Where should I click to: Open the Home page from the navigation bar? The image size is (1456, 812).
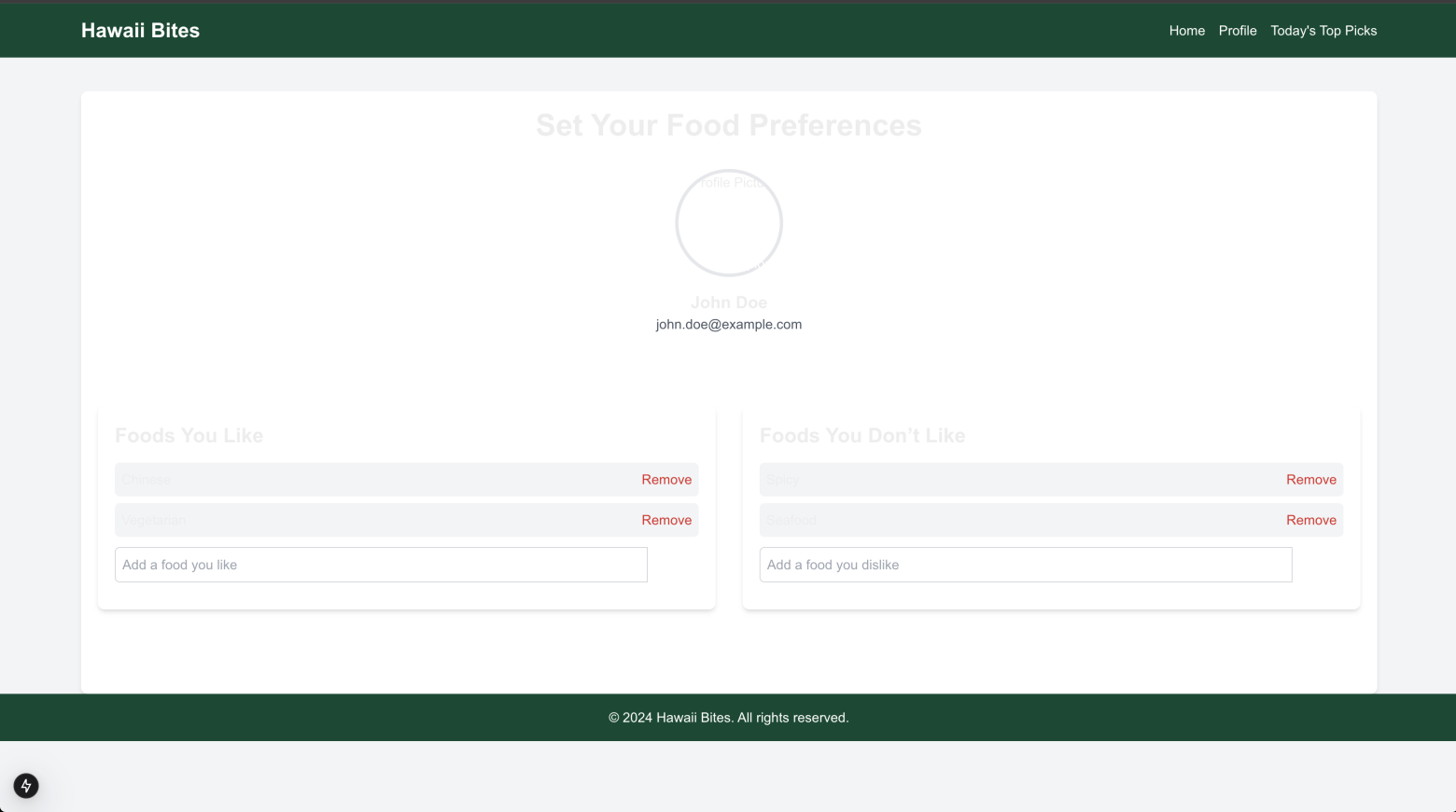point(1186,30)
